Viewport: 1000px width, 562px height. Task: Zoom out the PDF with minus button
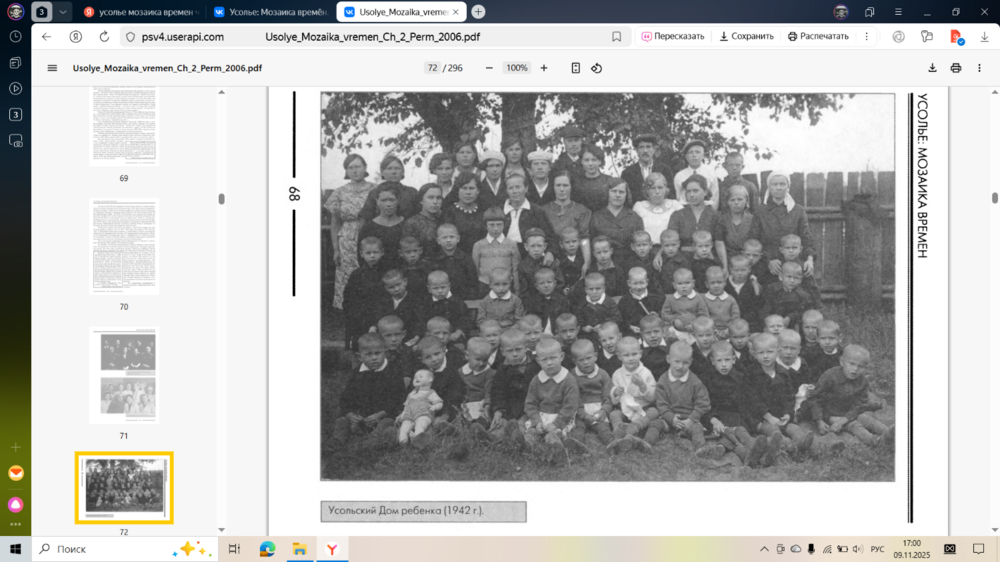pyautogui.click(x=489, y=68)
